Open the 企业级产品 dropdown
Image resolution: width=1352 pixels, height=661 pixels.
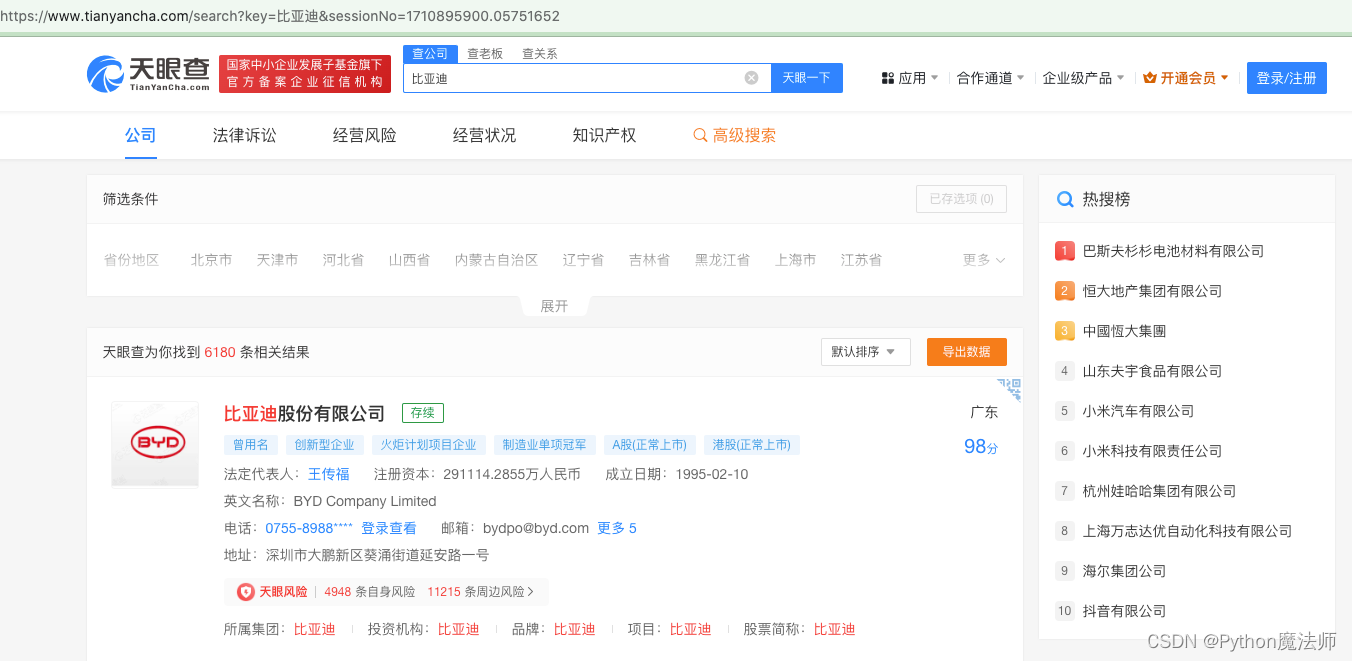tap(1083, 78)
